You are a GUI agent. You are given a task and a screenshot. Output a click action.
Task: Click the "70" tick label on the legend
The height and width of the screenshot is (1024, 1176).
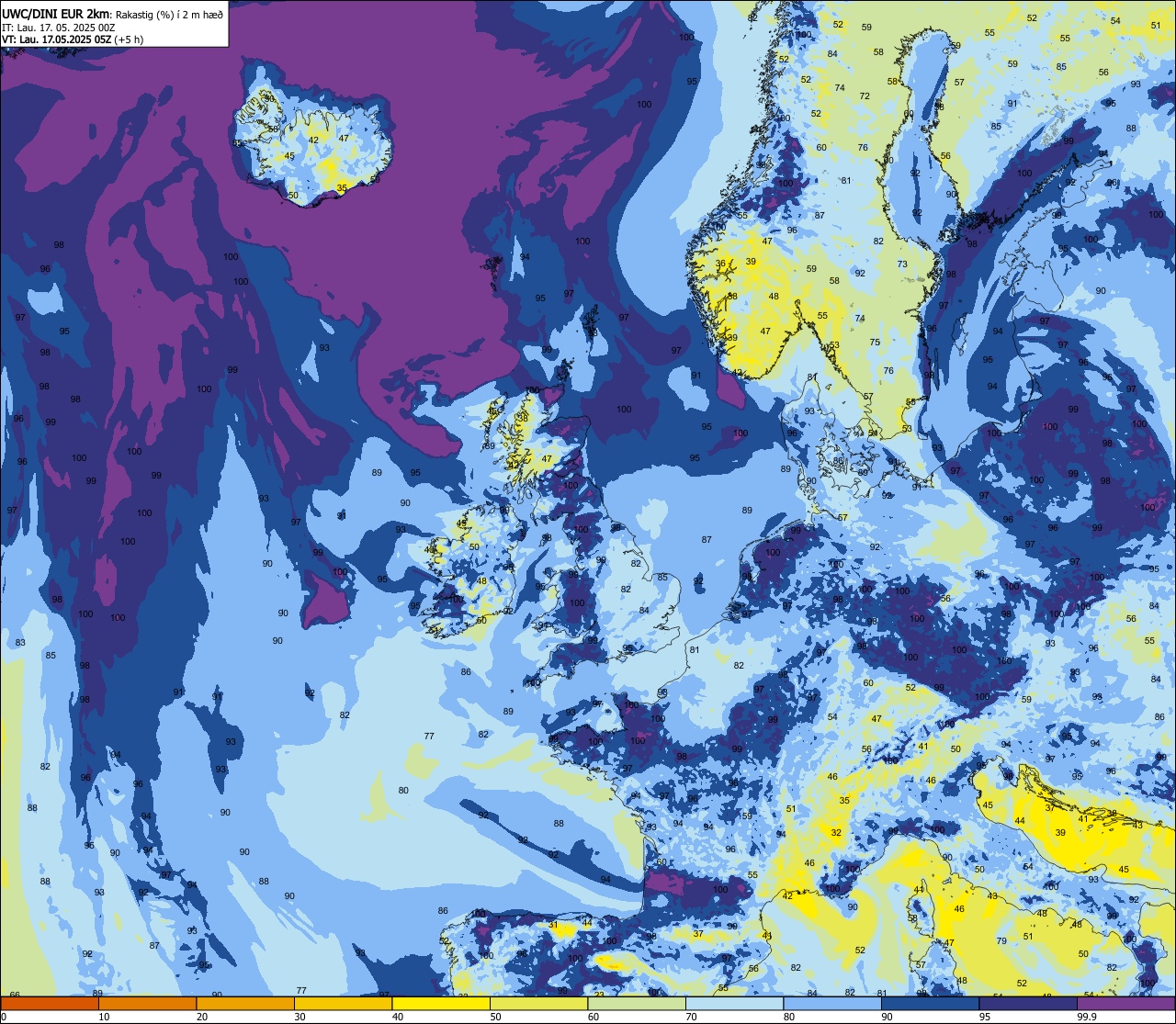pyautogui.click(x=691, y=1017)
